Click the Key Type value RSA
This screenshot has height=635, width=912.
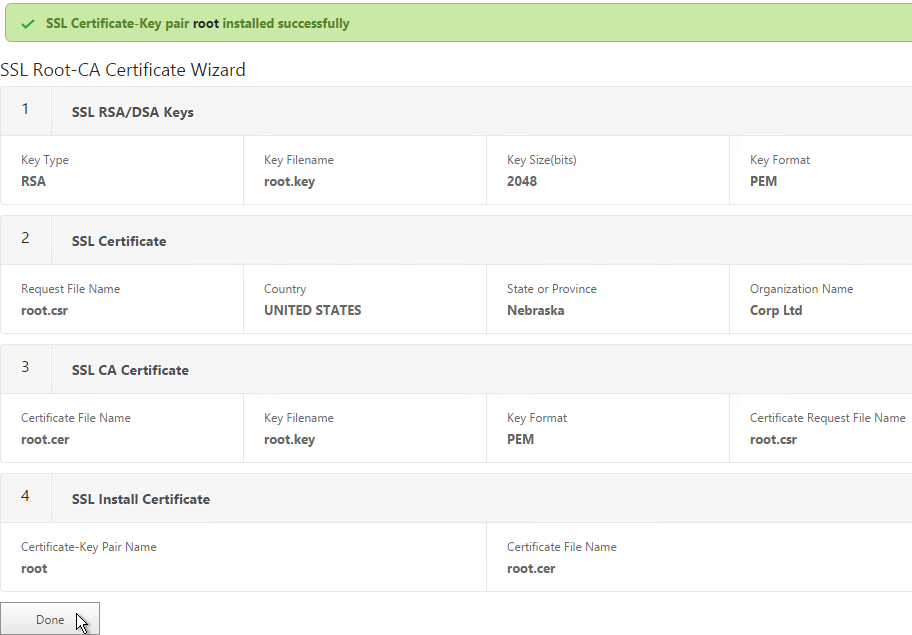tap(33, 181)
